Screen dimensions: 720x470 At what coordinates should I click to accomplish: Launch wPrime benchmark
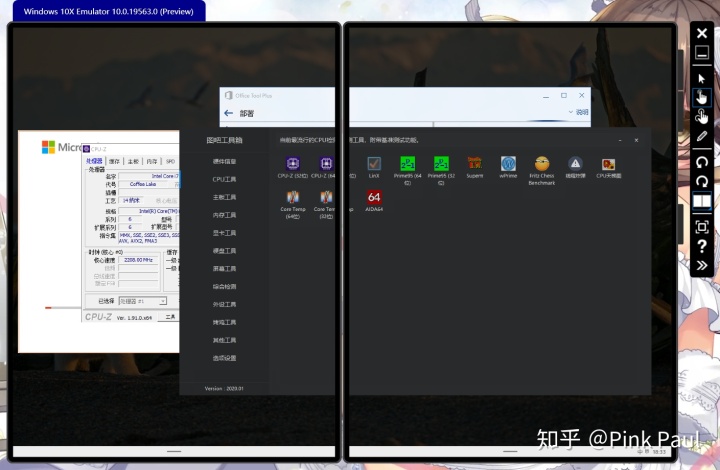[x=508, y=168]
